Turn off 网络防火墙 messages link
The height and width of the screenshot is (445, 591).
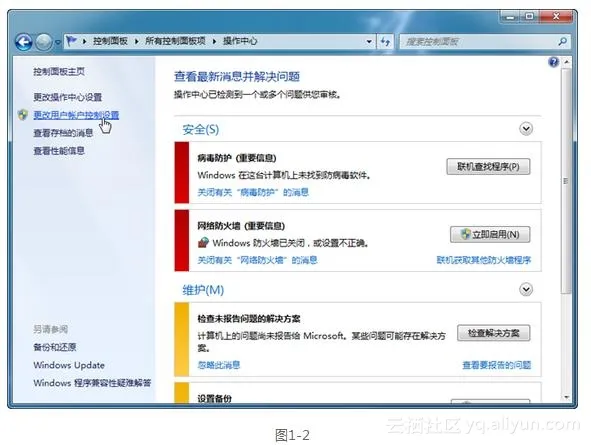click(x=257, y=260)
